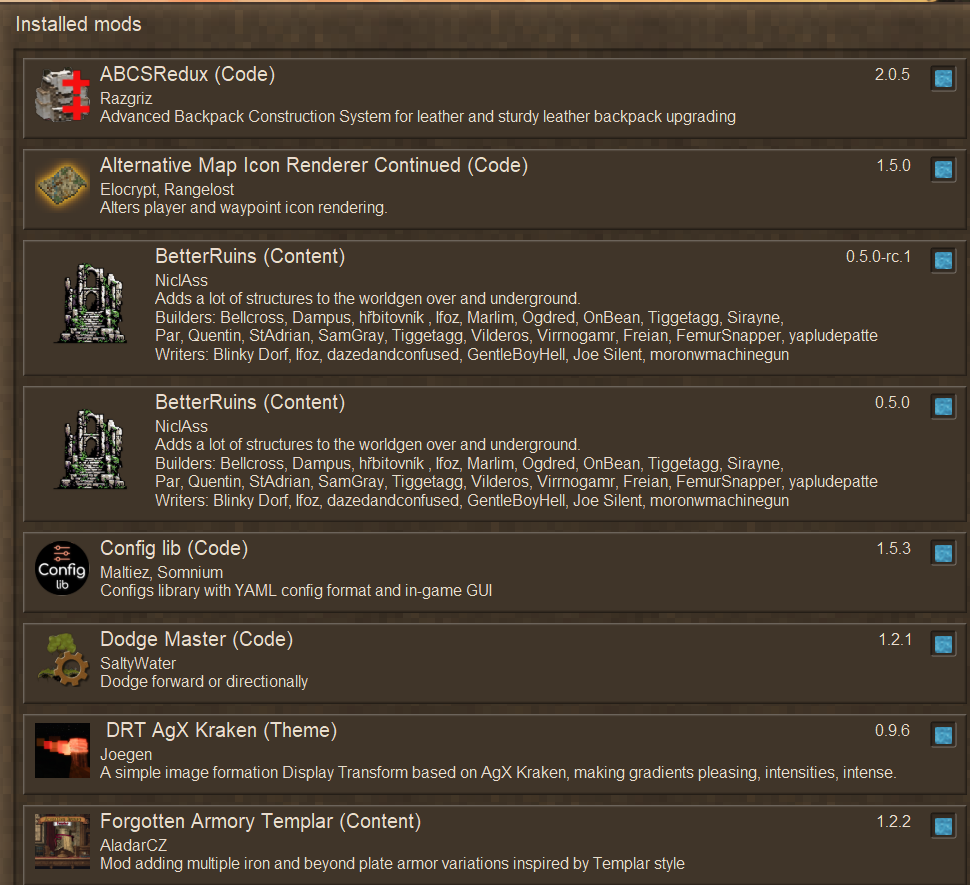Click the DRT AgX Kraken thumbnail icon
This screenshot has width=970, height=885.
coord(62,750)
